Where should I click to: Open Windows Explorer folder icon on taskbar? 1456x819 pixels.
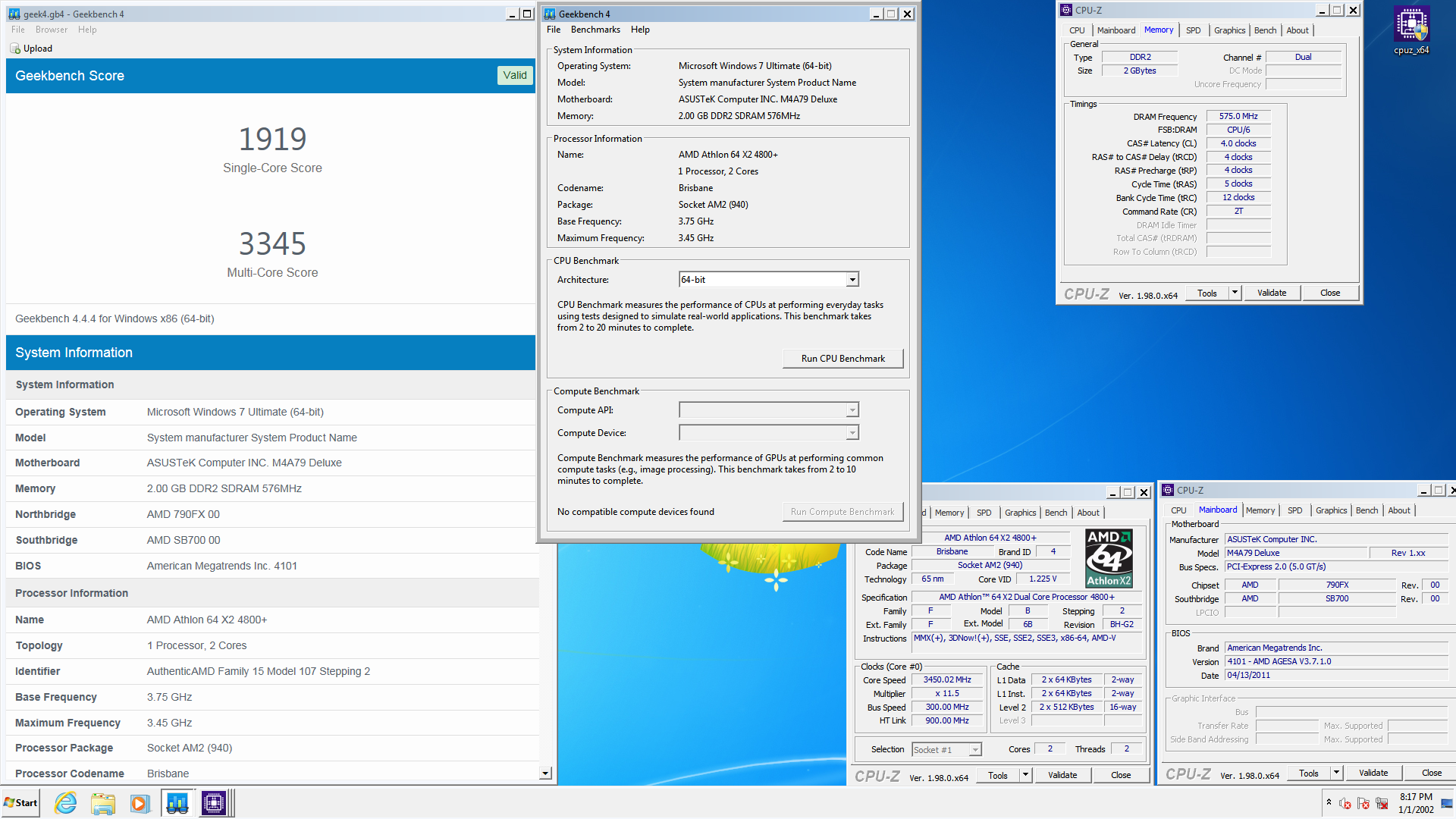103,803
